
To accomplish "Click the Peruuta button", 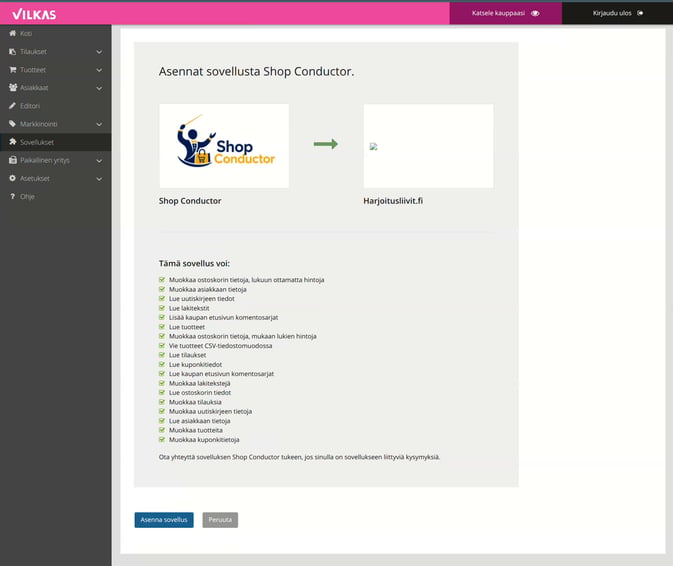I will tap(220, 520).
